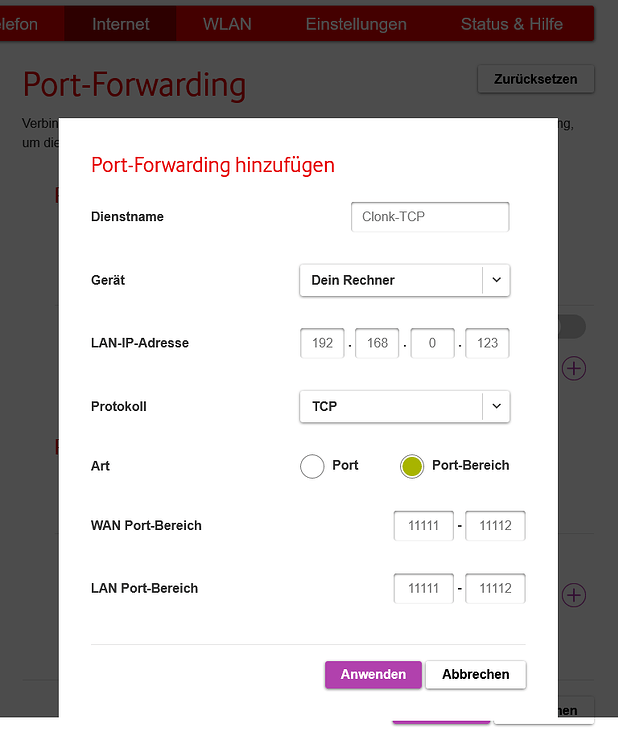The image size is (618, 748).
Task: Click the WAN port range start field
Action: tap(424, 525)
